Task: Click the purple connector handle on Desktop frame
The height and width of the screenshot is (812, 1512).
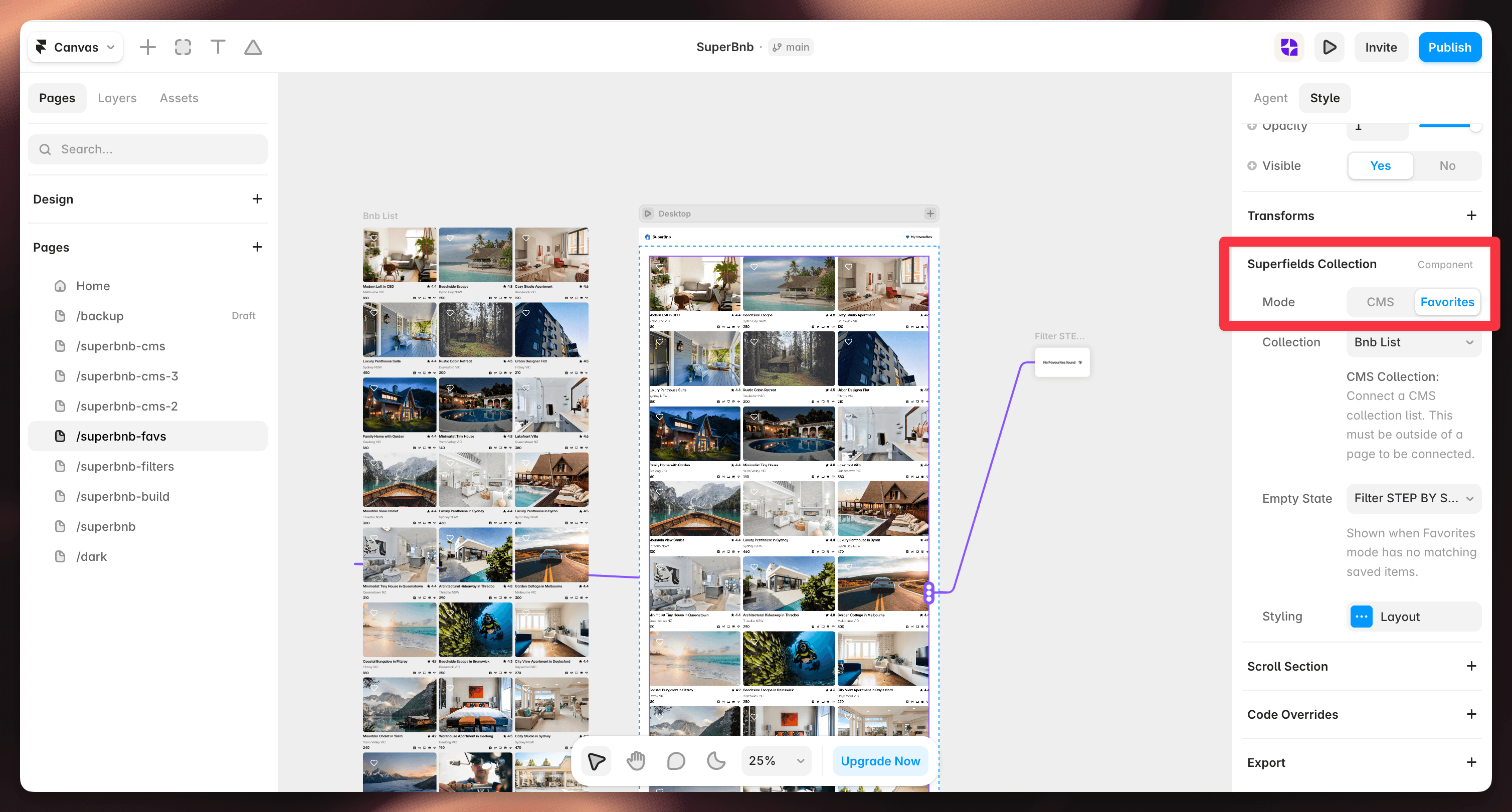Action: click(928, 592)
